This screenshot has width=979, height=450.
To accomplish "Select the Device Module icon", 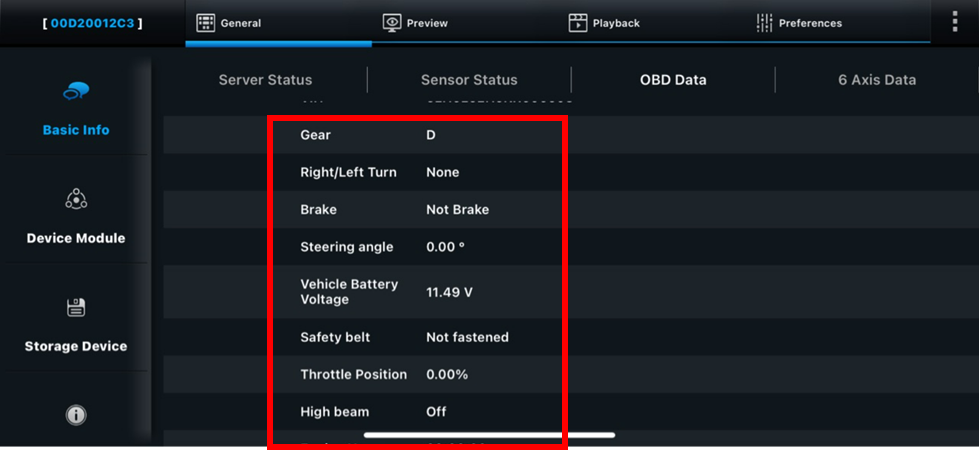I will click(76, 198).
